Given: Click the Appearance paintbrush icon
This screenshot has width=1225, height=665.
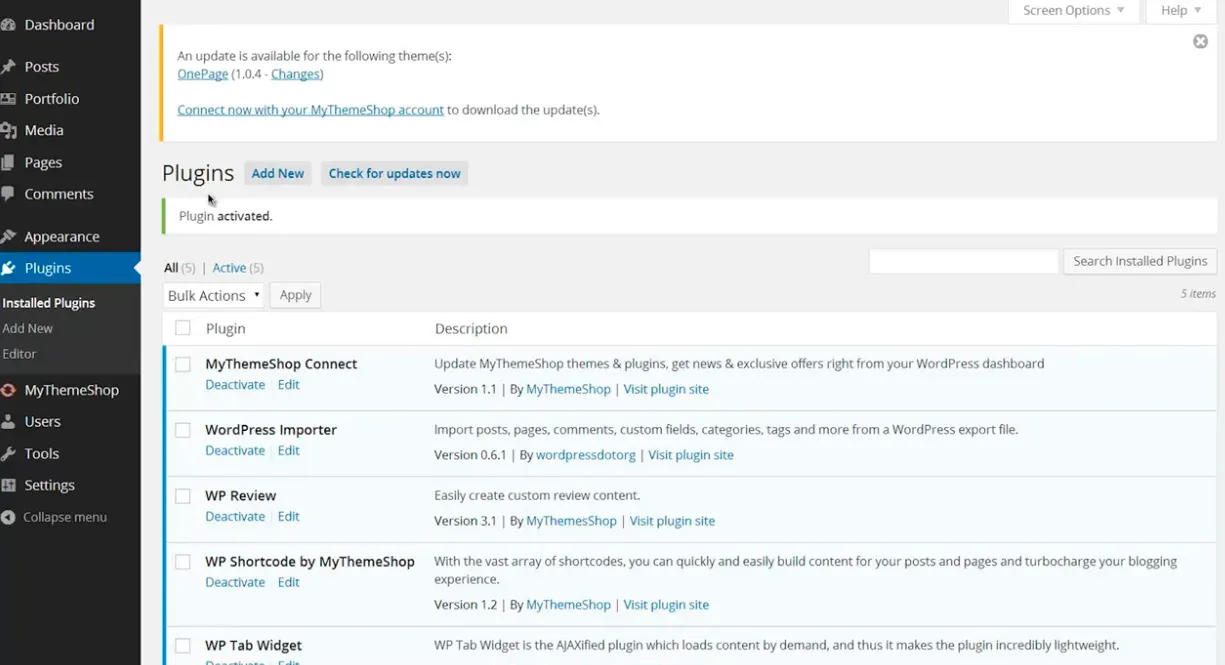Looking at the screenshot, I should [8, 237].
